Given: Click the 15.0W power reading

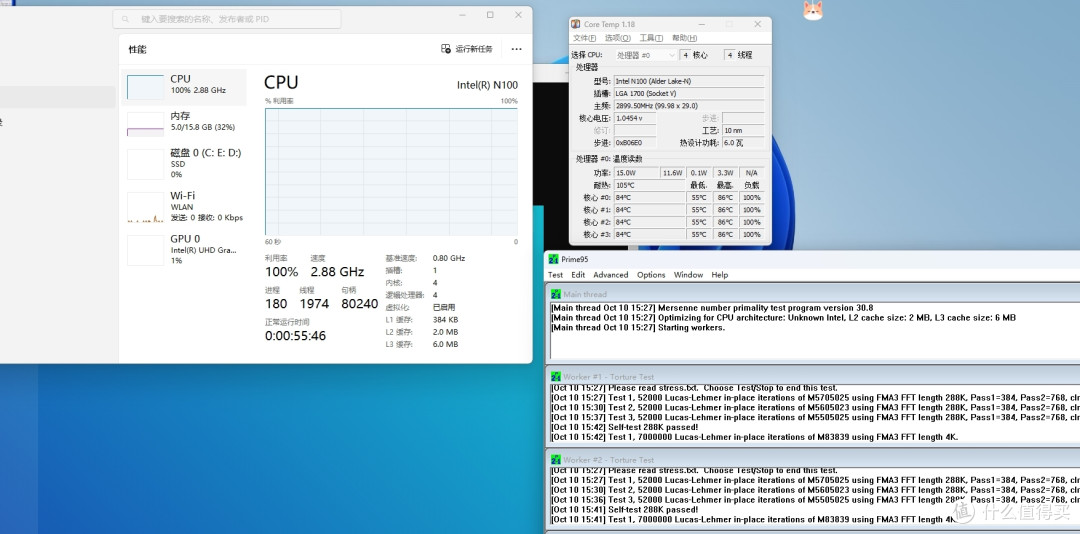Looking at the screenshot, I should [636, 172].
